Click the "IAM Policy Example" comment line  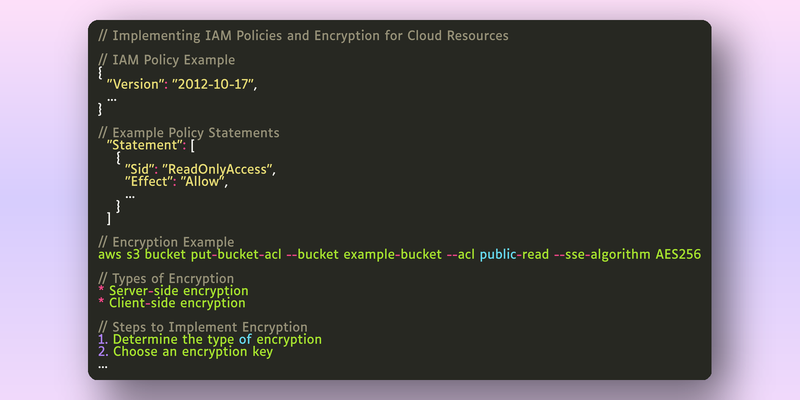coord(166,60)
